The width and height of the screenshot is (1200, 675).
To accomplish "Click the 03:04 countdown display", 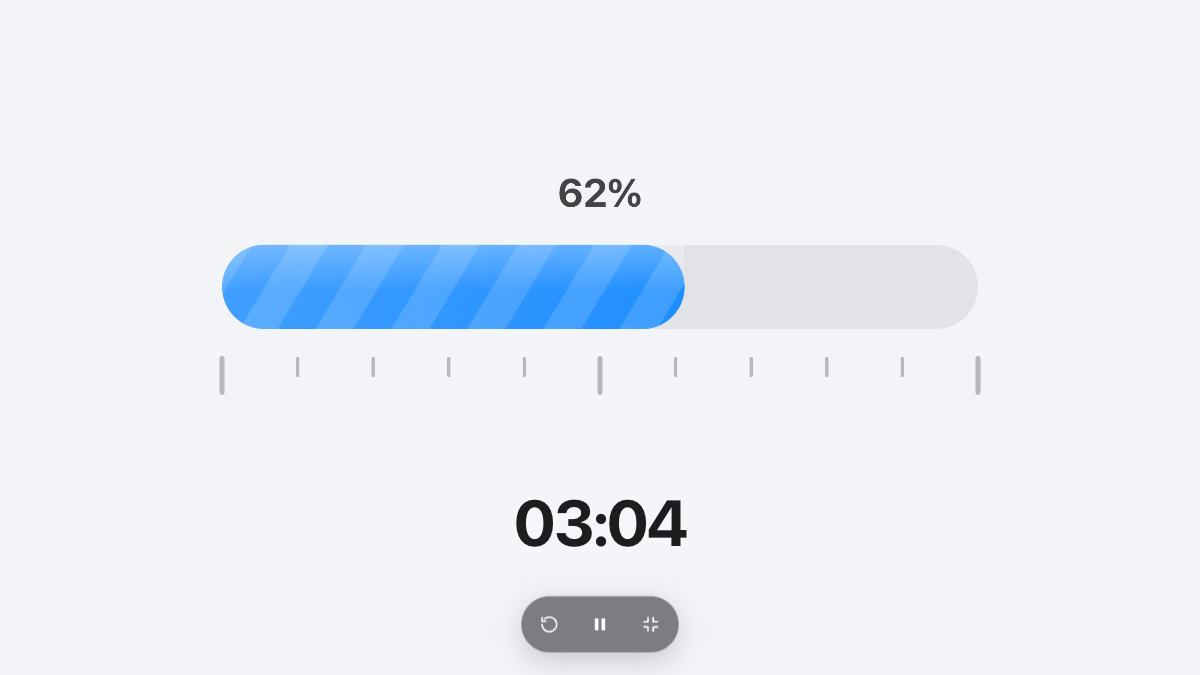I will [600, 523].
